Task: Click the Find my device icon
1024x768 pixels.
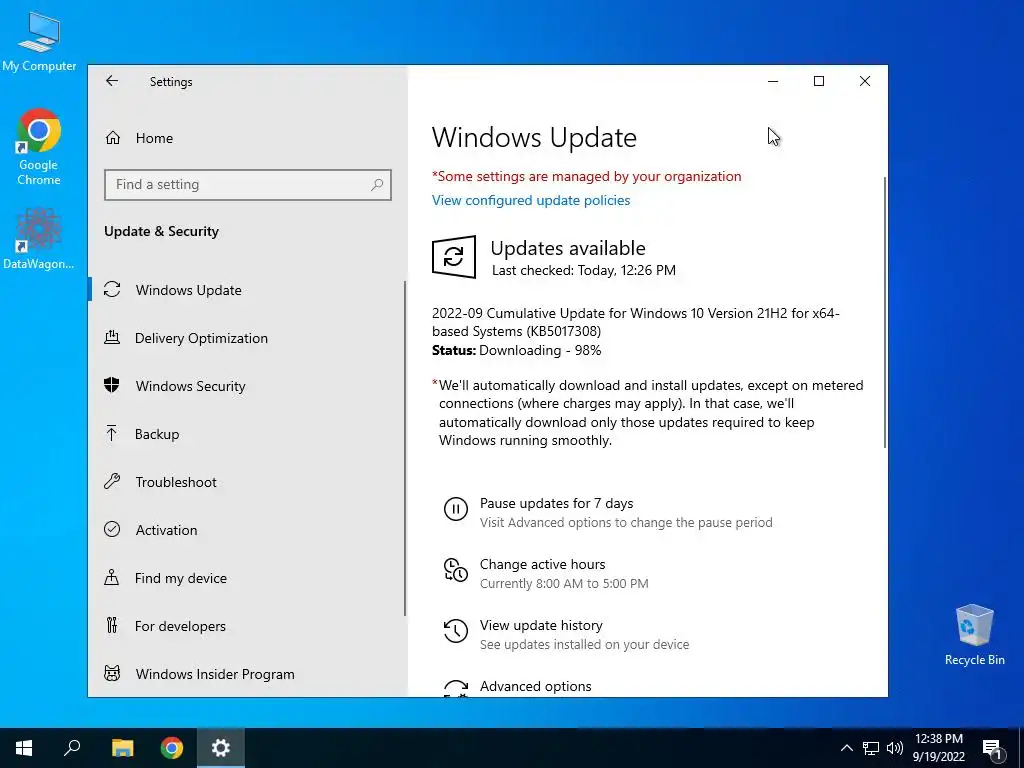Action: (x=112, y=577)
